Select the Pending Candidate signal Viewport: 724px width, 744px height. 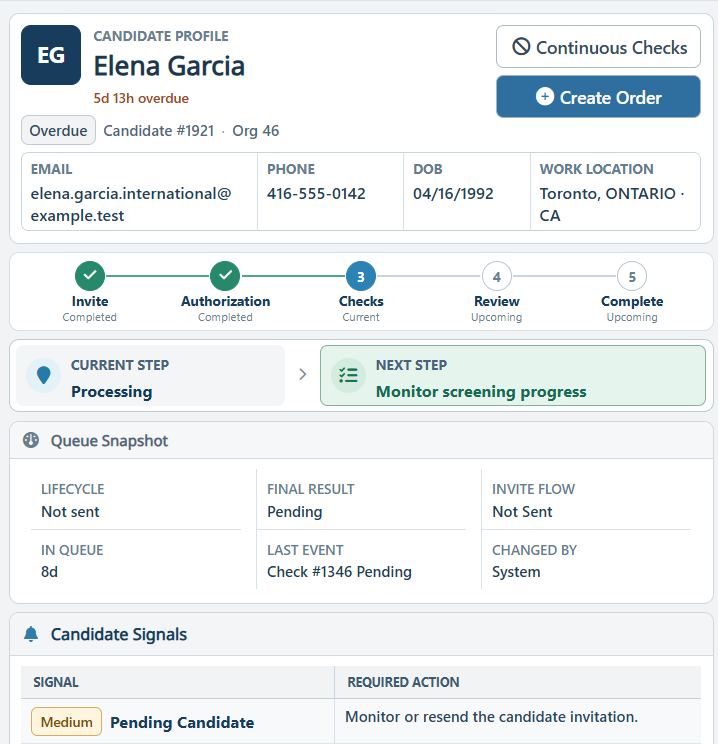182,722
